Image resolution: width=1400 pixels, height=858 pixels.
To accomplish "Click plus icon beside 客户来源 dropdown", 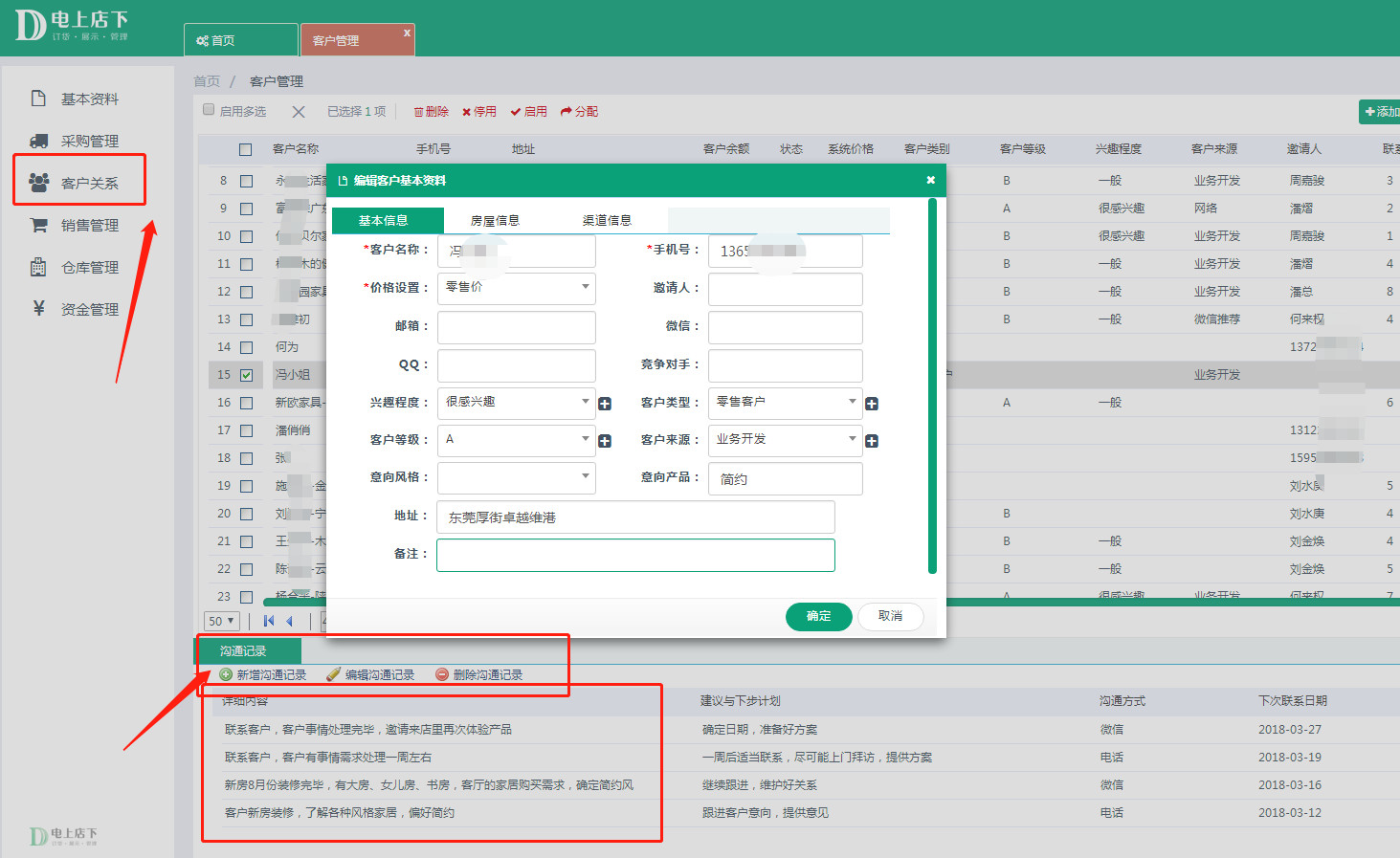I will 872,441.
